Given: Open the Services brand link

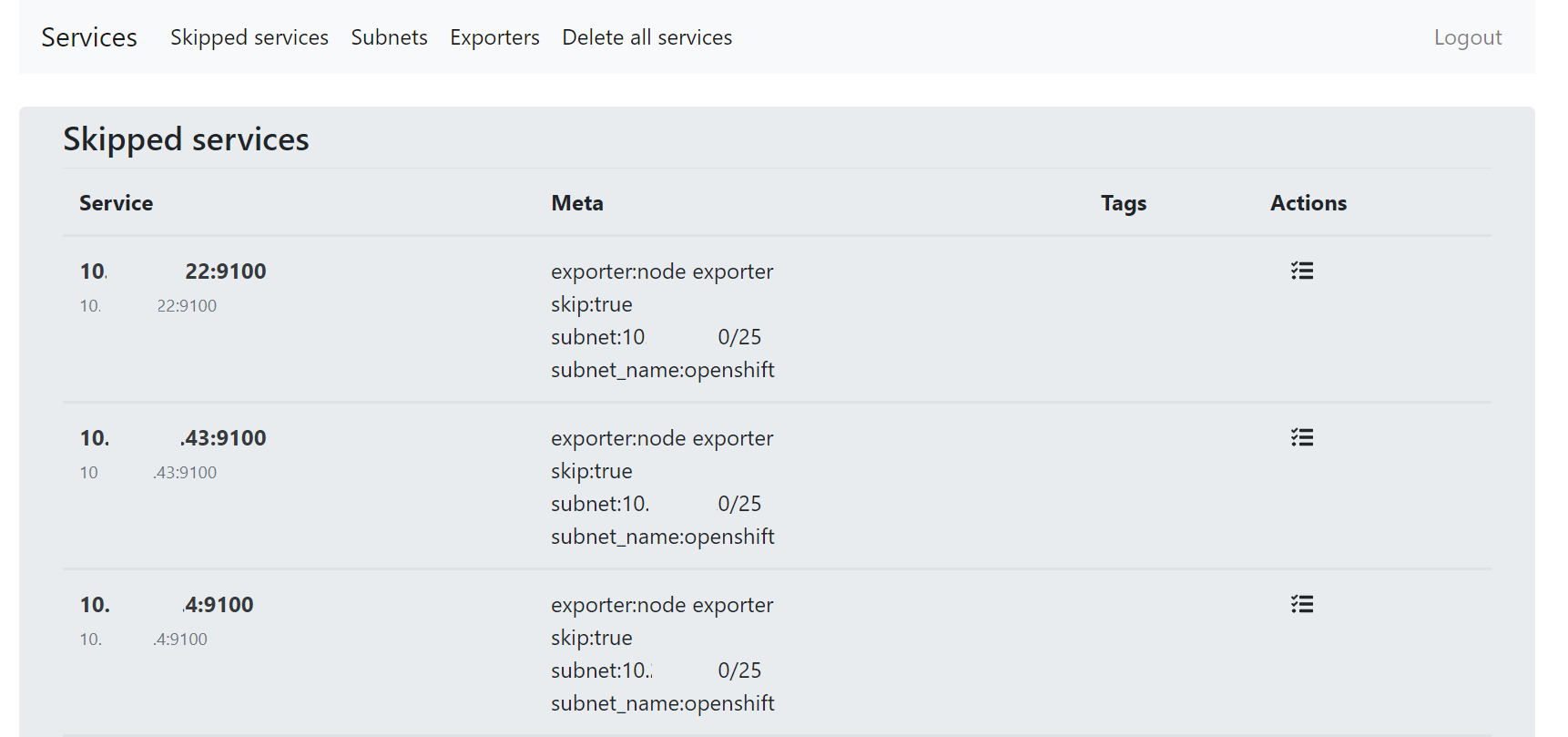Looking at the screenshot, I should tap(89, 37).
